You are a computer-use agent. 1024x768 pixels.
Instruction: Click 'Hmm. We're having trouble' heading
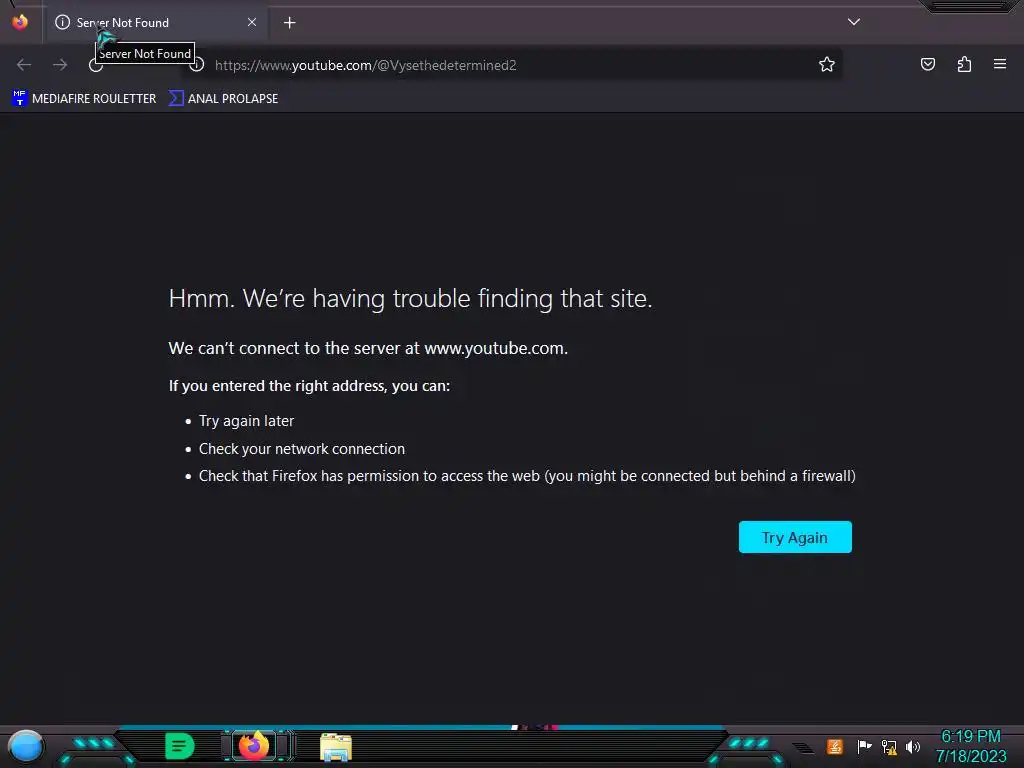coord(410,298)
